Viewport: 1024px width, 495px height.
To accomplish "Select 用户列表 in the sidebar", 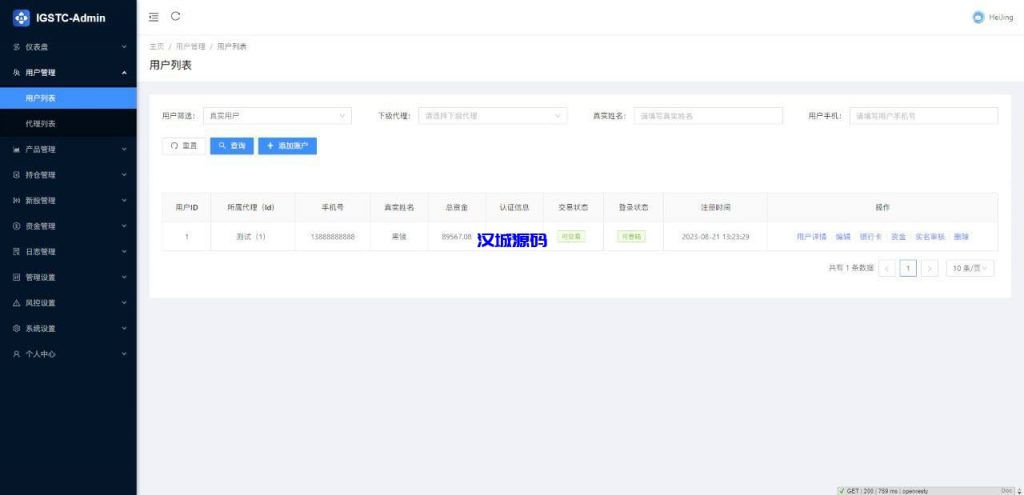I will pos(68,98).
